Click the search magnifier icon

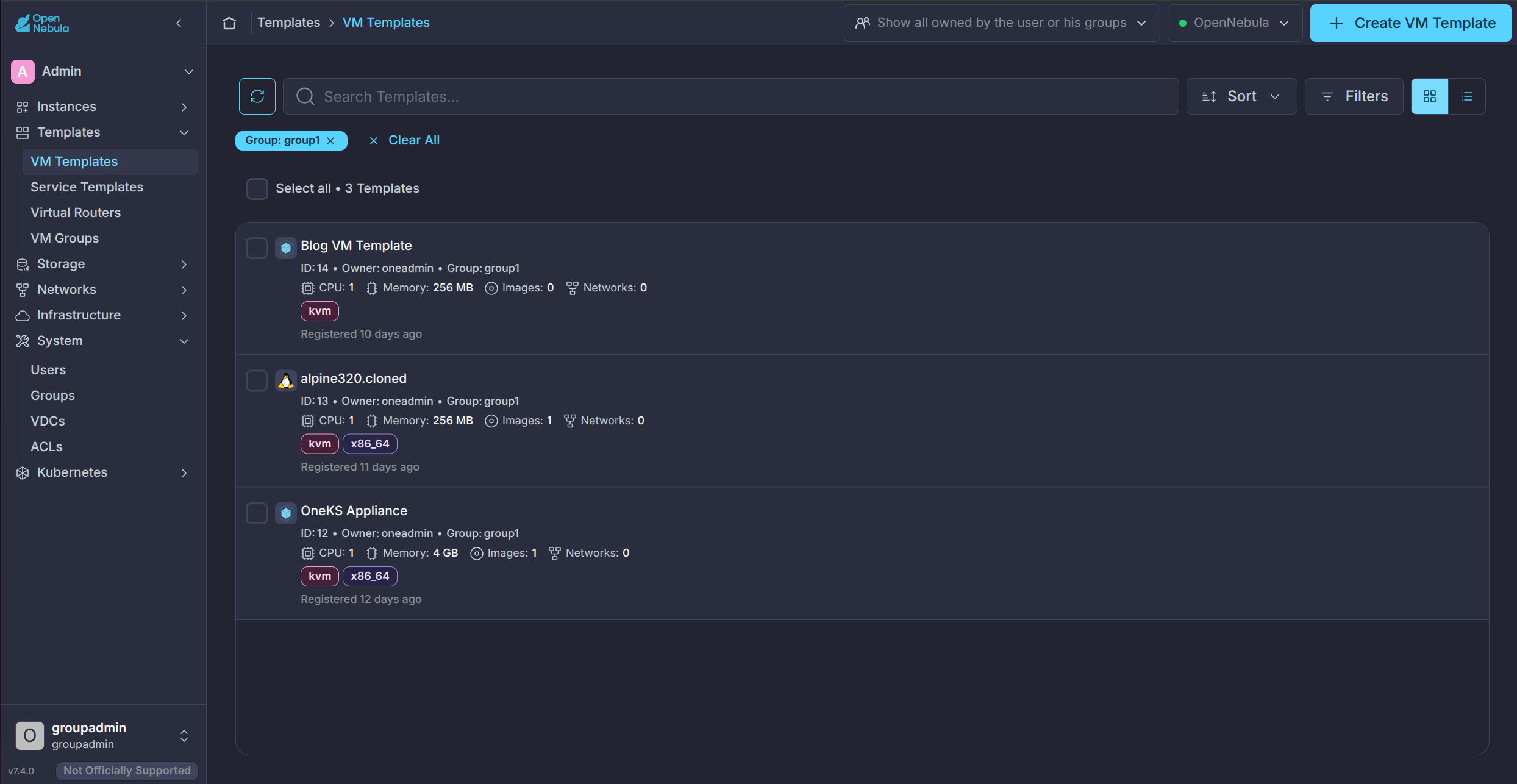tap(305, 96)
